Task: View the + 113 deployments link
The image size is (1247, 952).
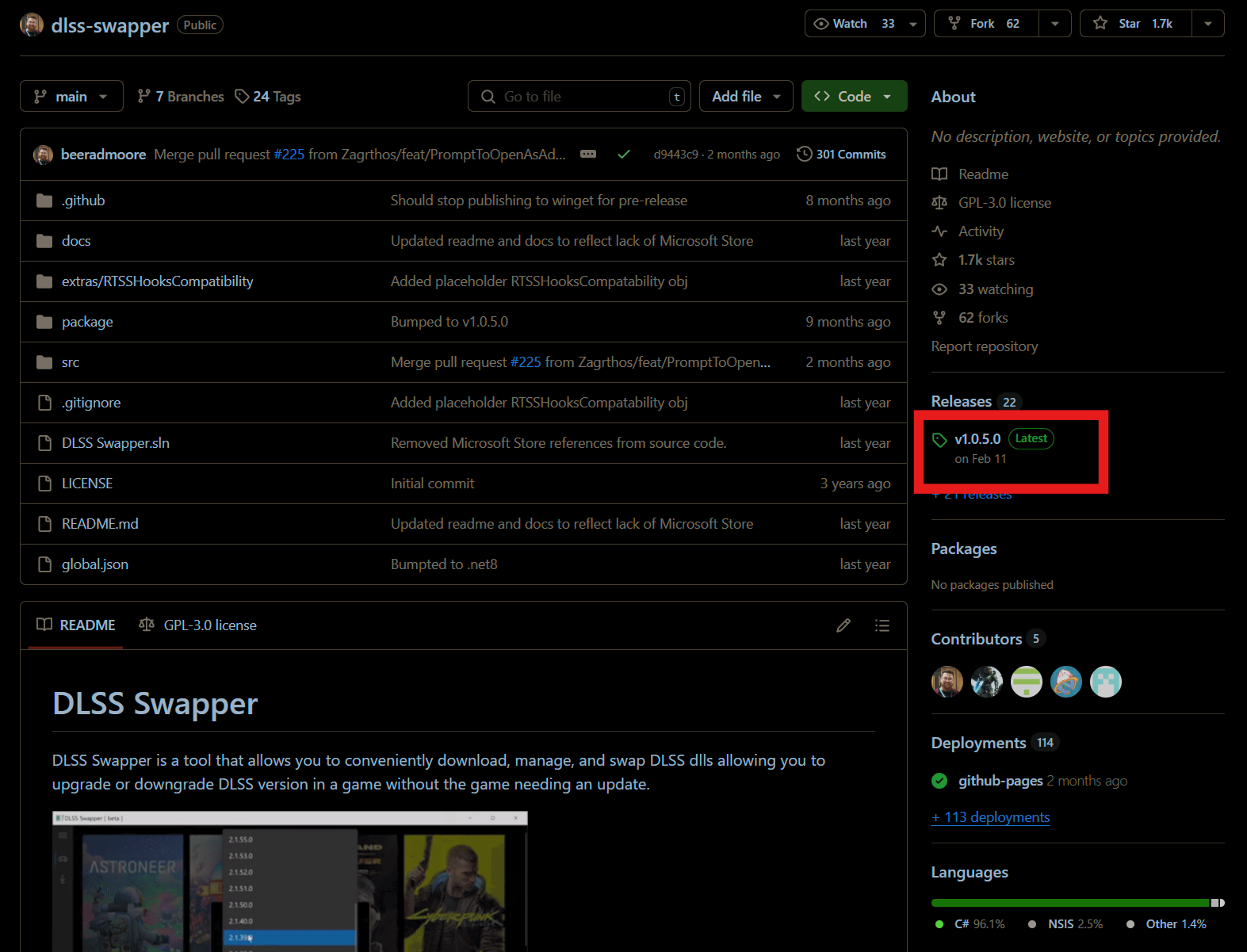Action: tap(991, 817)
